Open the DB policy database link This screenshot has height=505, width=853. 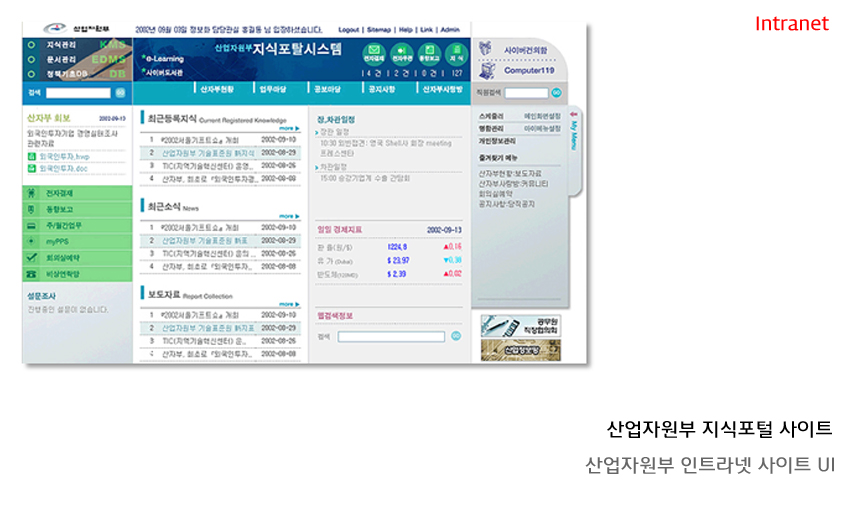tap(117, 74)
